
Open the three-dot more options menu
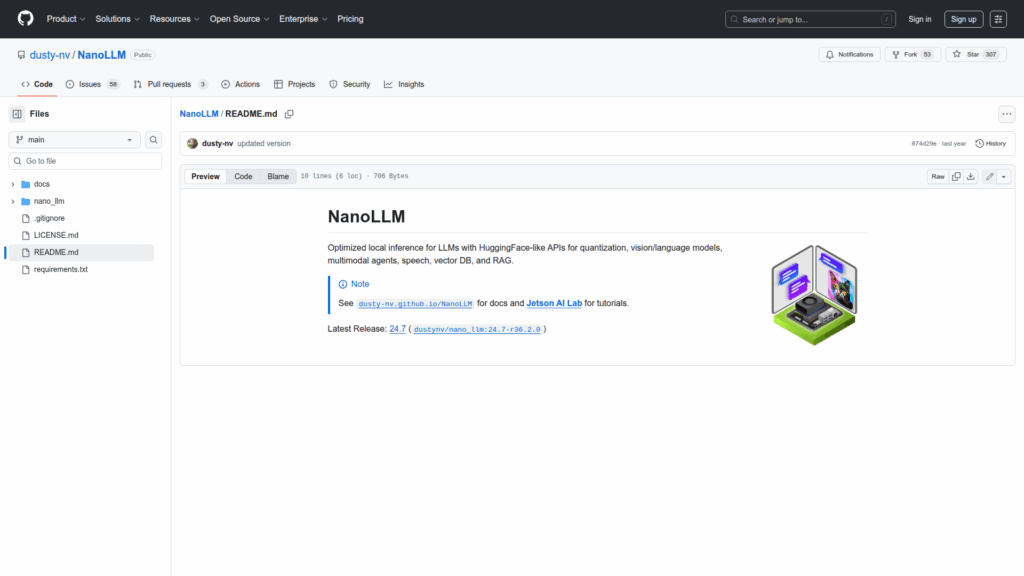[1006, 114]
